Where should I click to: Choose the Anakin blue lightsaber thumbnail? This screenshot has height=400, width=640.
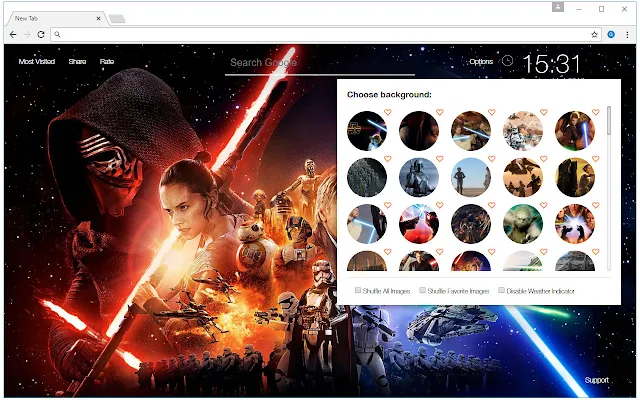[575, 131]
